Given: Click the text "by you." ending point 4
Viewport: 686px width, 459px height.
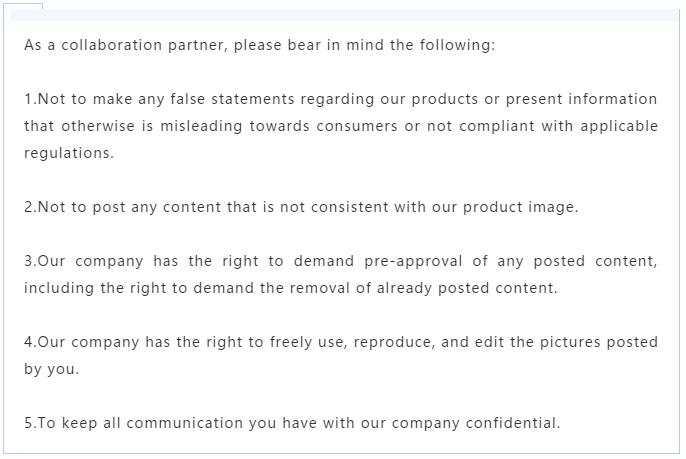Looking at the screenshot, I should 51,369.
